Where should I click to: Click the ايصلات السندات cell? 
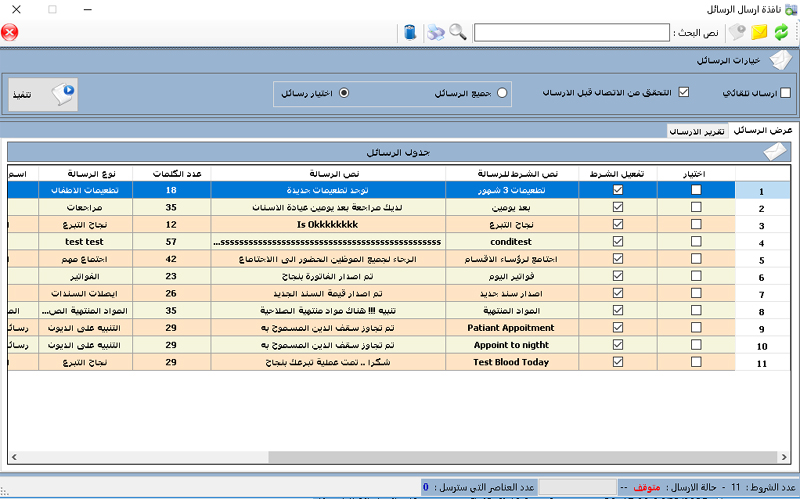[x=85, y=293]
